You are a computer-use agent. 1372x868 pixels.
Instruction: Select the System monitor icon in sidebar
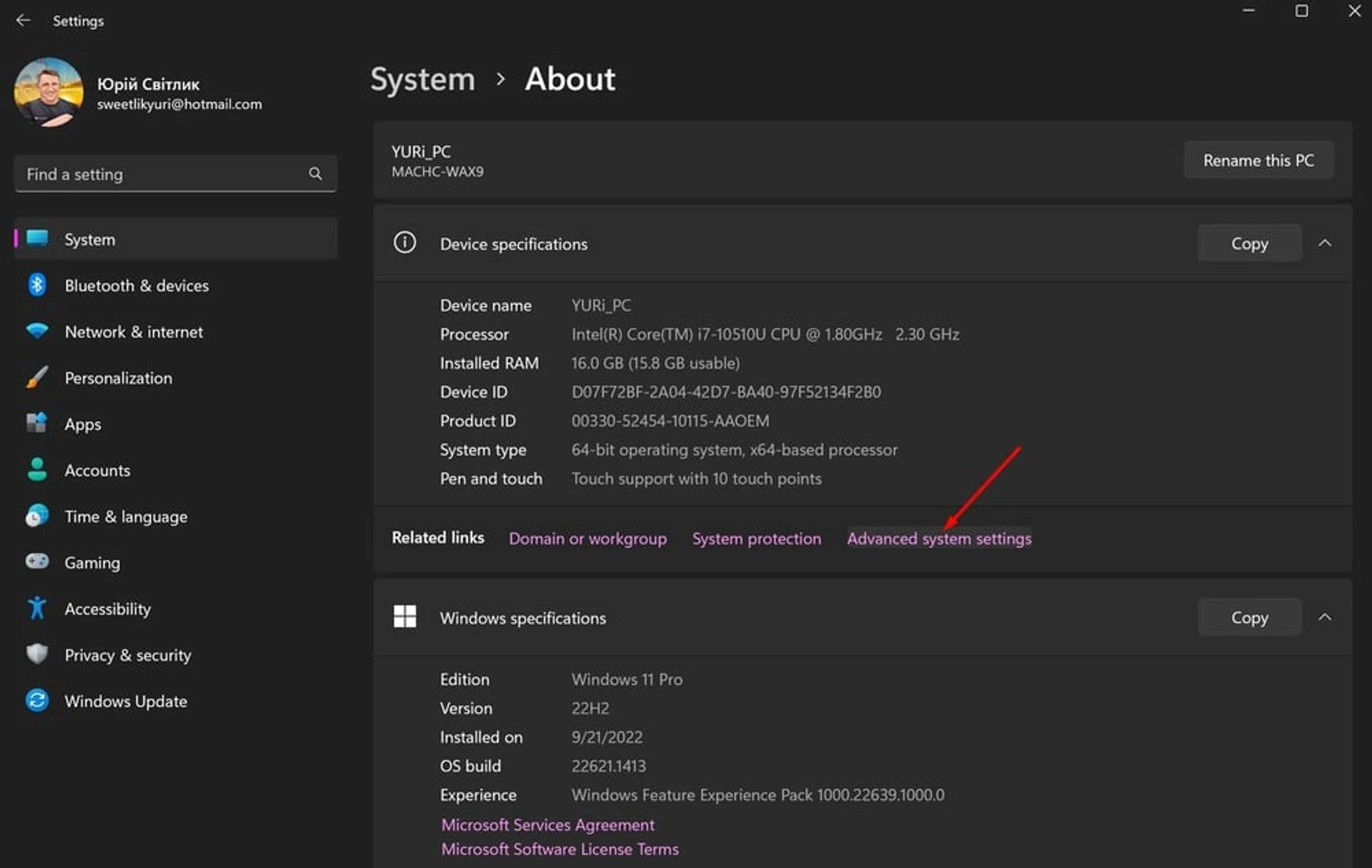pos(37,239)
